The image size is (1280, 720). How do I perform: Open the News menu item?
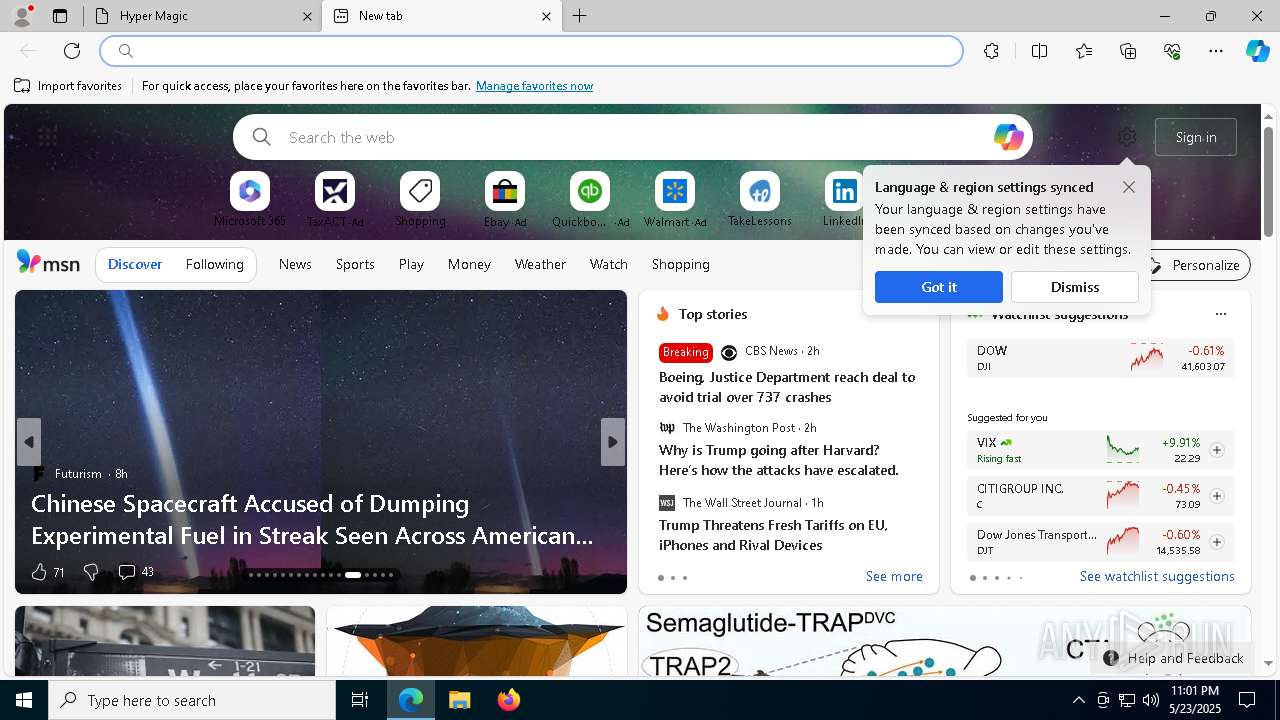pos(295,265)
